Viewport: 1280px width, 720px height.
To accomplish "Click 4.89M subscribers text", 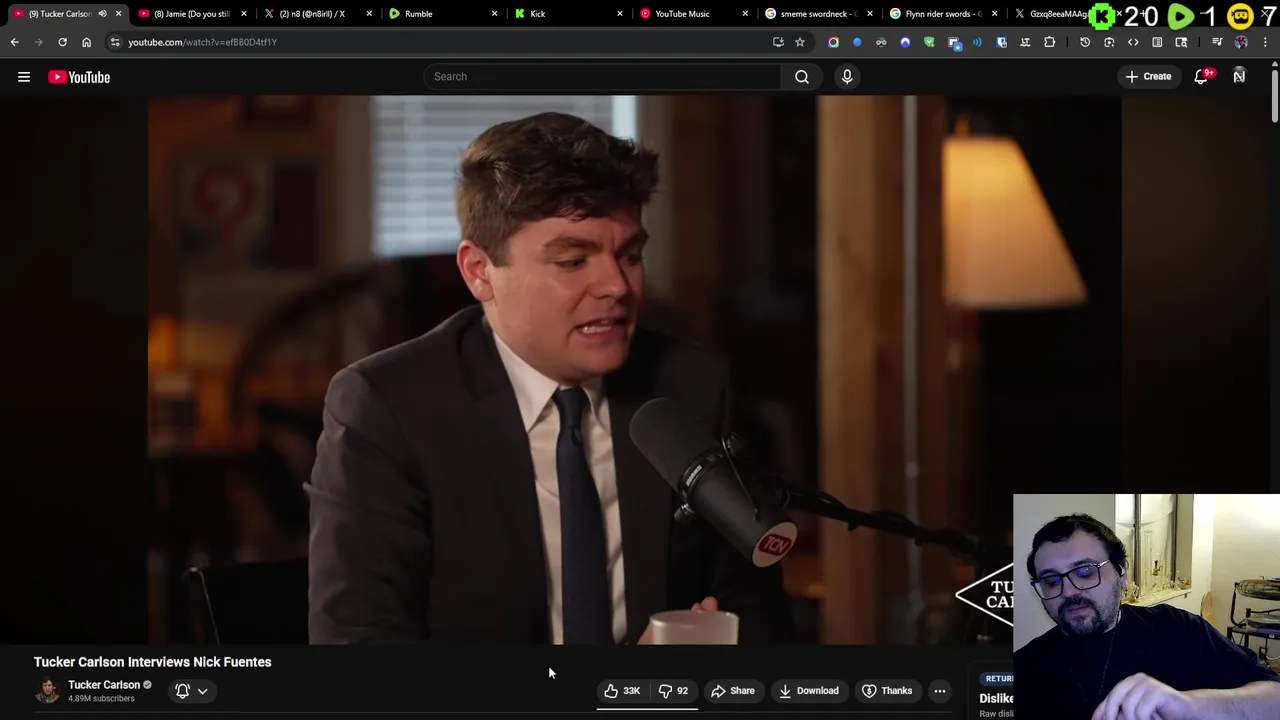I will (101, 699).
